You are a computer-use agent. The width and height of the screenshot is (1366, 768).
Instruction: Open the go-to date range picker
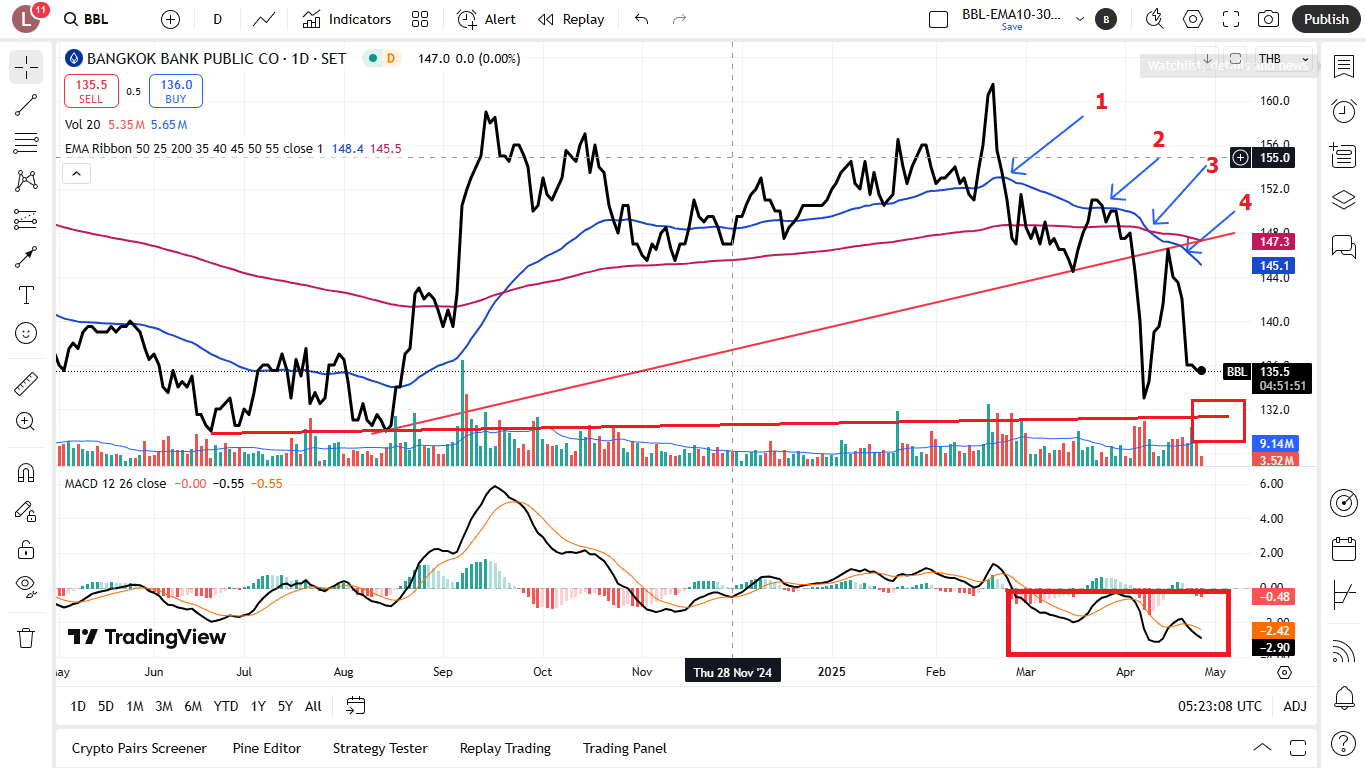pyautogui.click(x=356, y=706)
